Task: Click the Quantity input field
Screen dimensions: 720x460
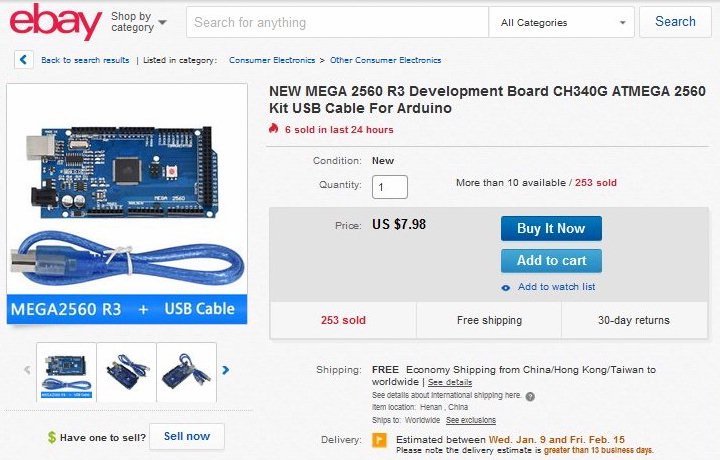Action: click(x=390, y=187)
